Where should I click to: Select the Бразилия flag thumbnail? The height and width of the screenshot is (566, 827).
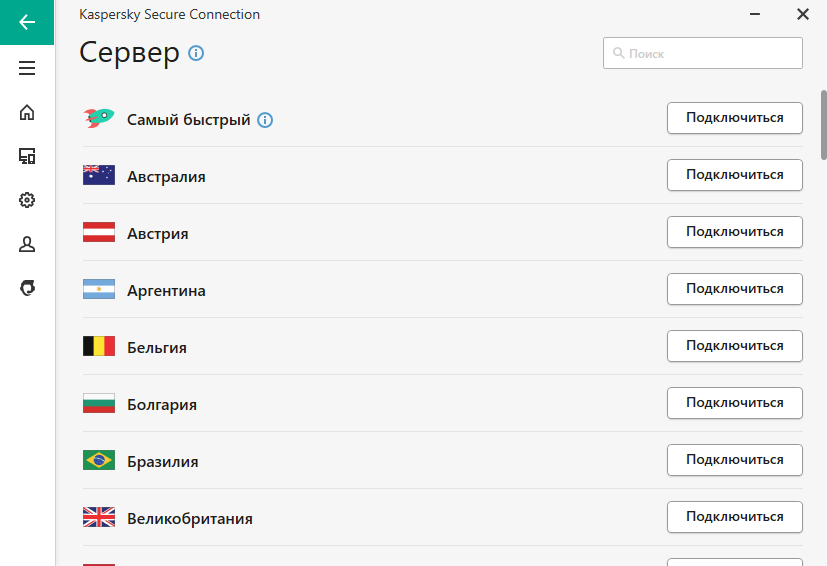pos(99,460)
